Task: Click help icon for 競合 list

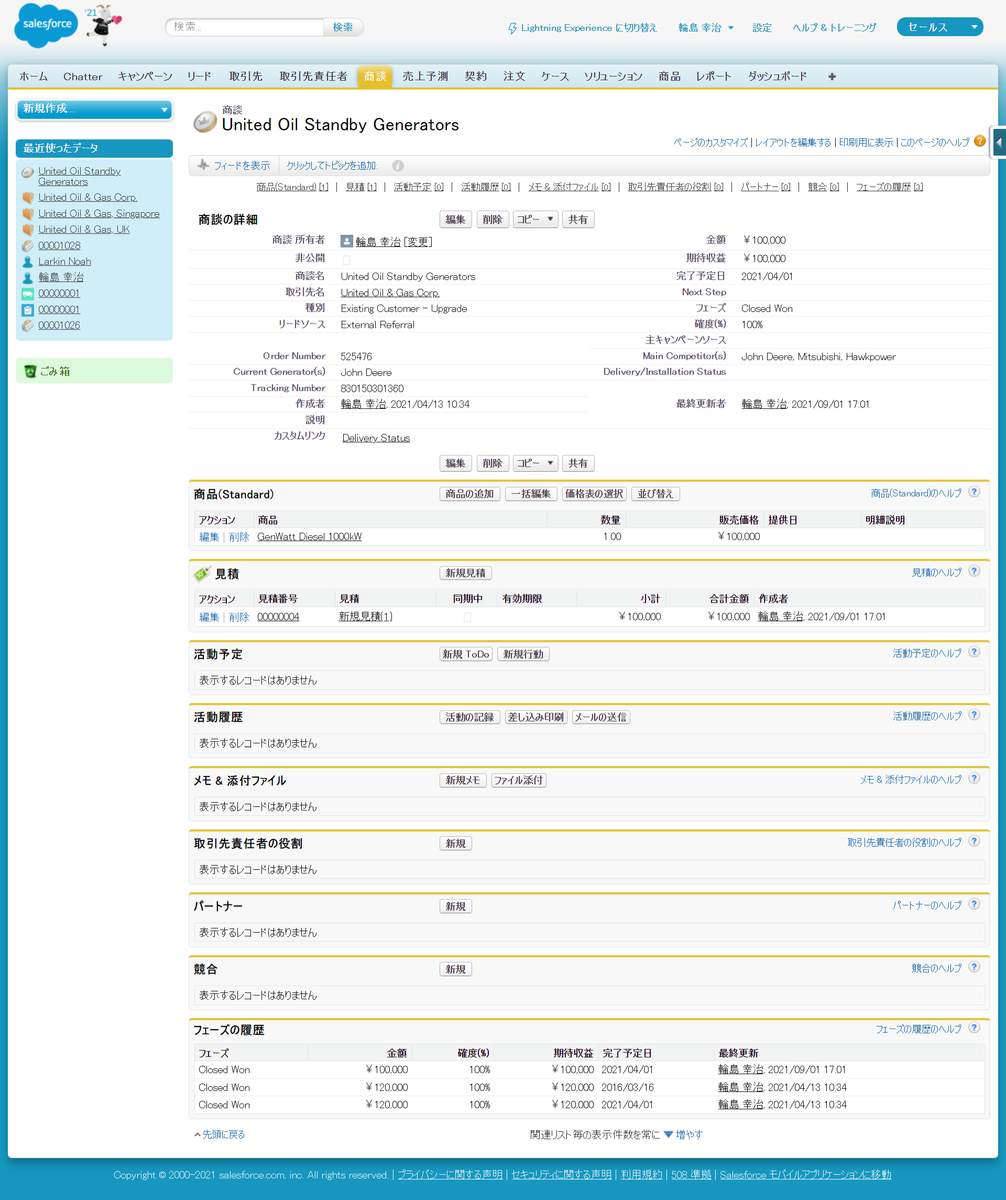Action: coord(974,968)
